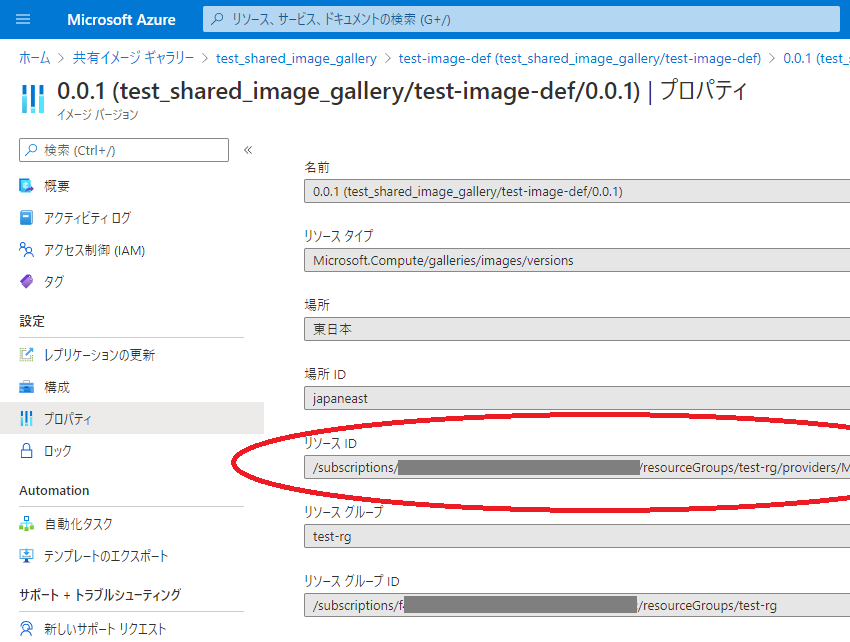Viewport: 850px width, 642px height.
Task: Open the Azure portal hamburger menu
Action: coord(23,20)
